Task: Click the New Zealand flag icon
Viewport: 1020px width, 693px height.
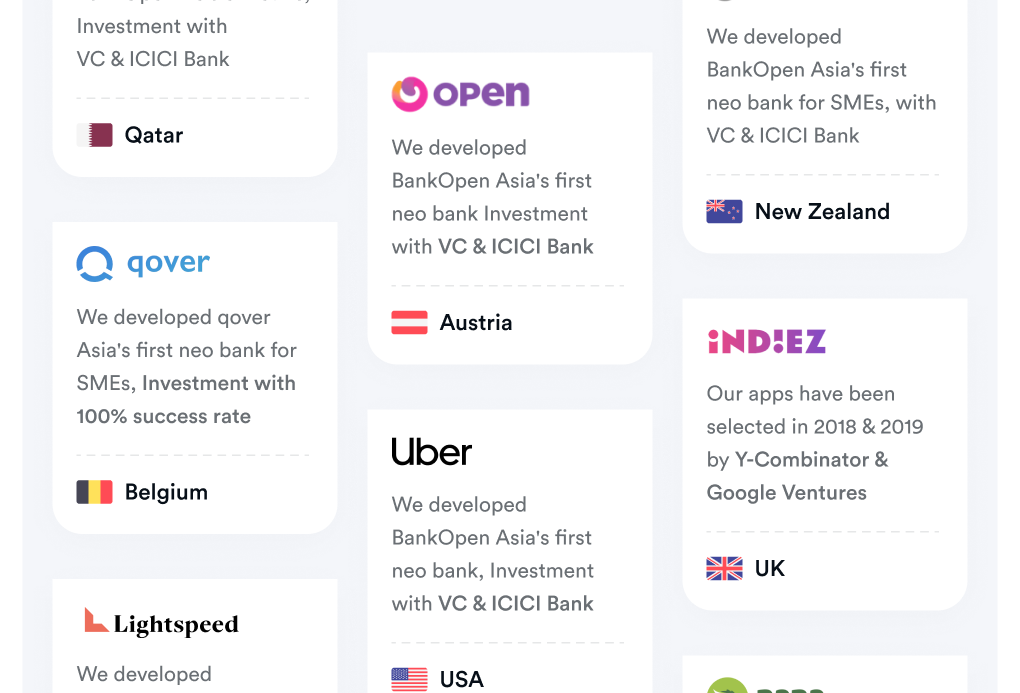Action: [x=725, y=211]
